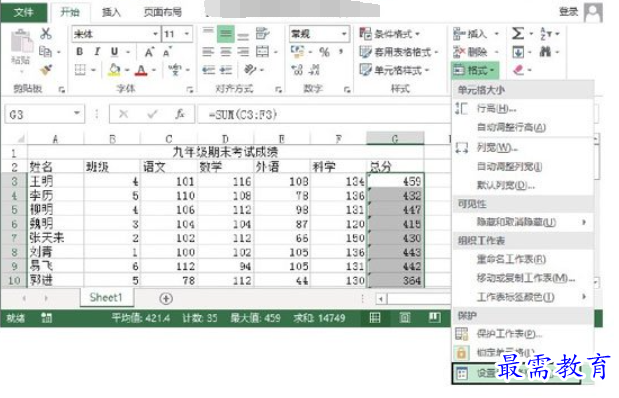Add a new sheet with plus button

click(x=166, y=298)
